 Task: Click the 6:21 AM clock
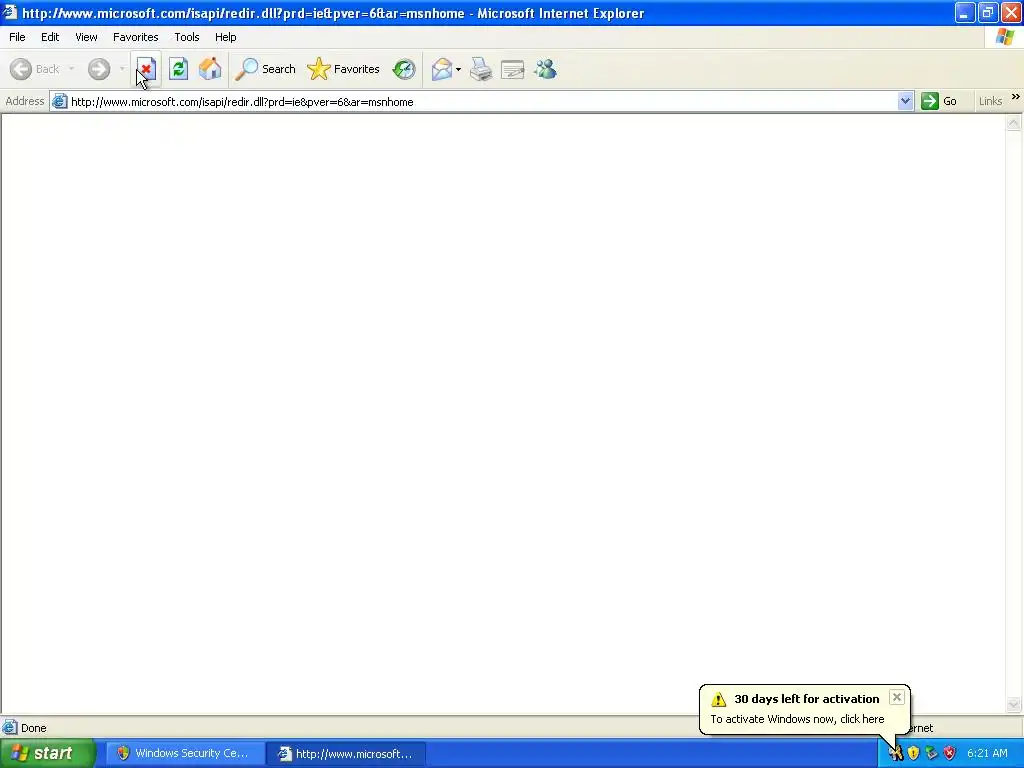click(x=987, y=754)
